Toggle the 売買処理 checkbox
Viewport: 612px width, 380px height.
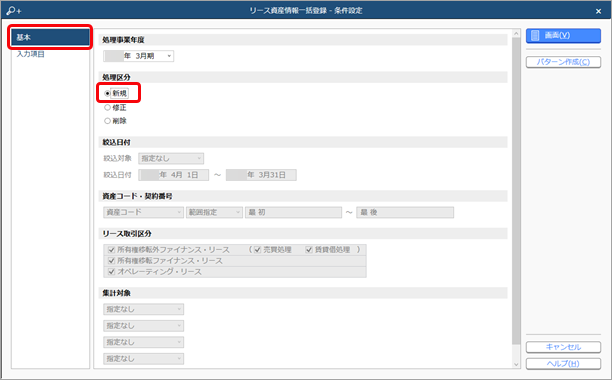coord(258,250)
